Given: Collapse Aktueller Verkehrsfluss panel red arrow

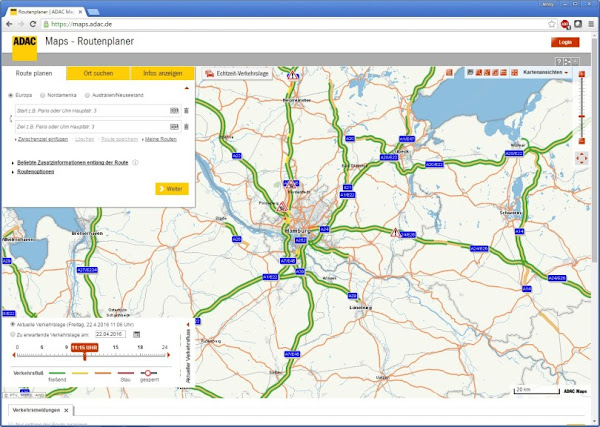Looking at the screenshot, I should click(x=188, y=324).
